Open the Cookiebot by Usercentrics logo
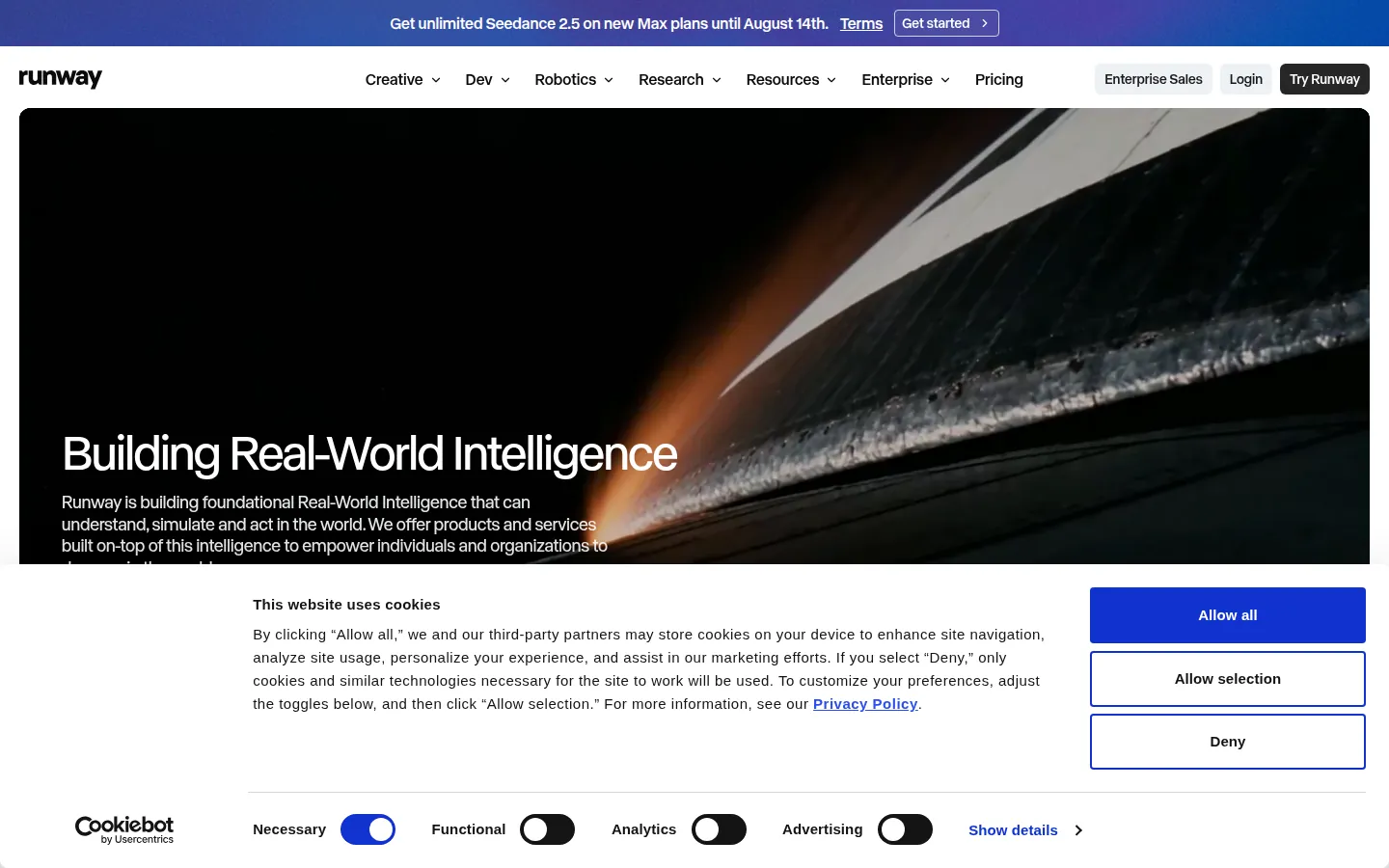The image size is (1389, 868). pos(124,830)
